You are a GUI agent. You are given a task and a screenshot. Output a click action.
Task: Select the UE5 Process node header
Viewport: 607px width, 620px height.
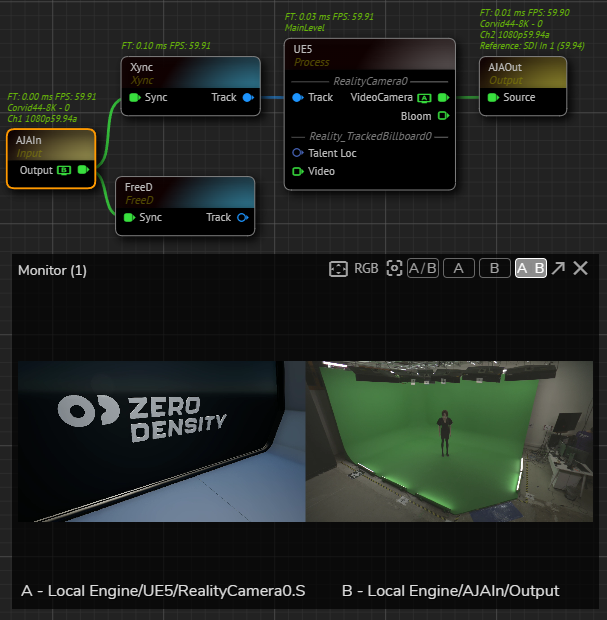(369, 55)
